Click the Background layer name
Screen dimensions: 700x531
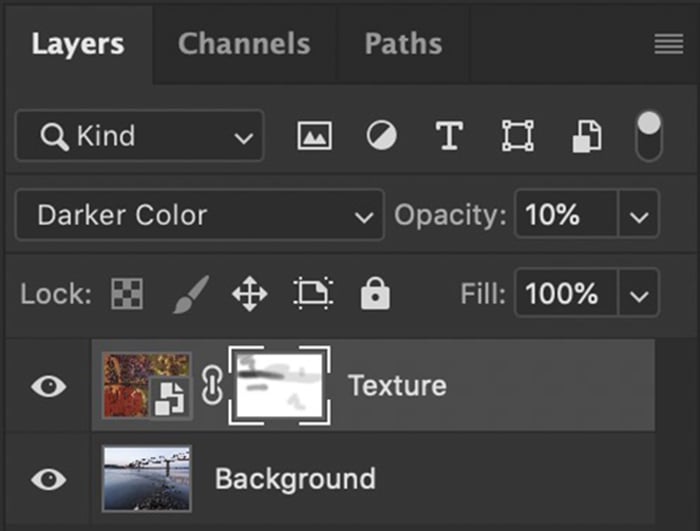coord(295,479)
